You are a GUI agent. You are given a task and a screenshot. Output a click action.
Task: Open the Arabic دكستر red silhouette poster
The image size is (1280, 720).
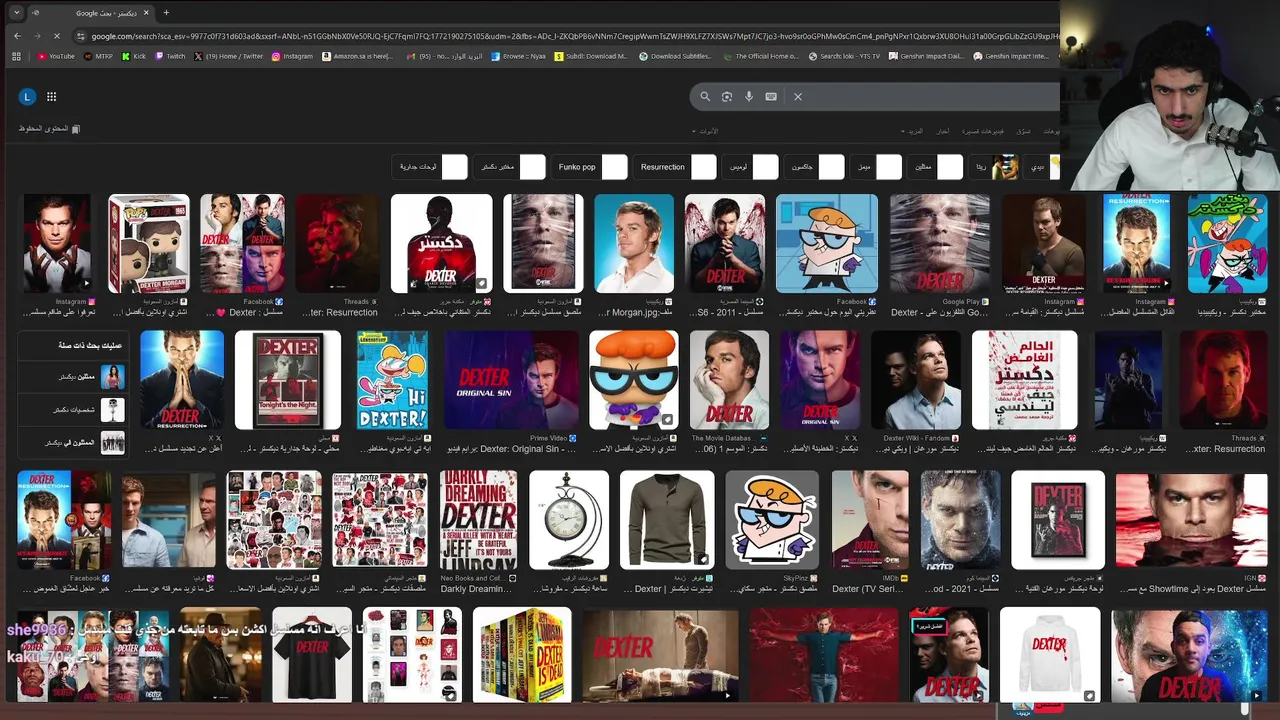[441, 243]
